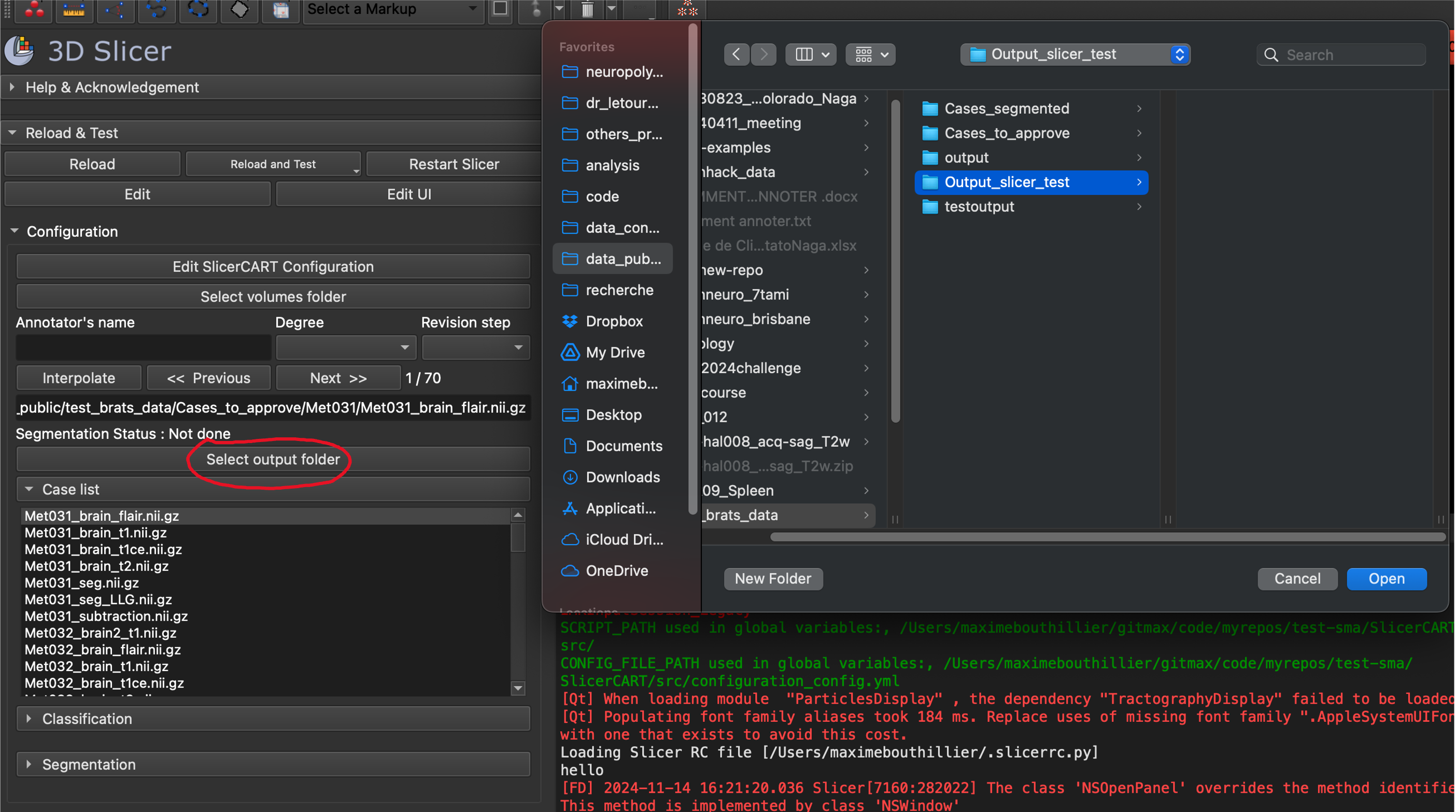This screenshot has height=812, width=1456.
Task: Click Open in the file dialog
Action: point(1387,579)
